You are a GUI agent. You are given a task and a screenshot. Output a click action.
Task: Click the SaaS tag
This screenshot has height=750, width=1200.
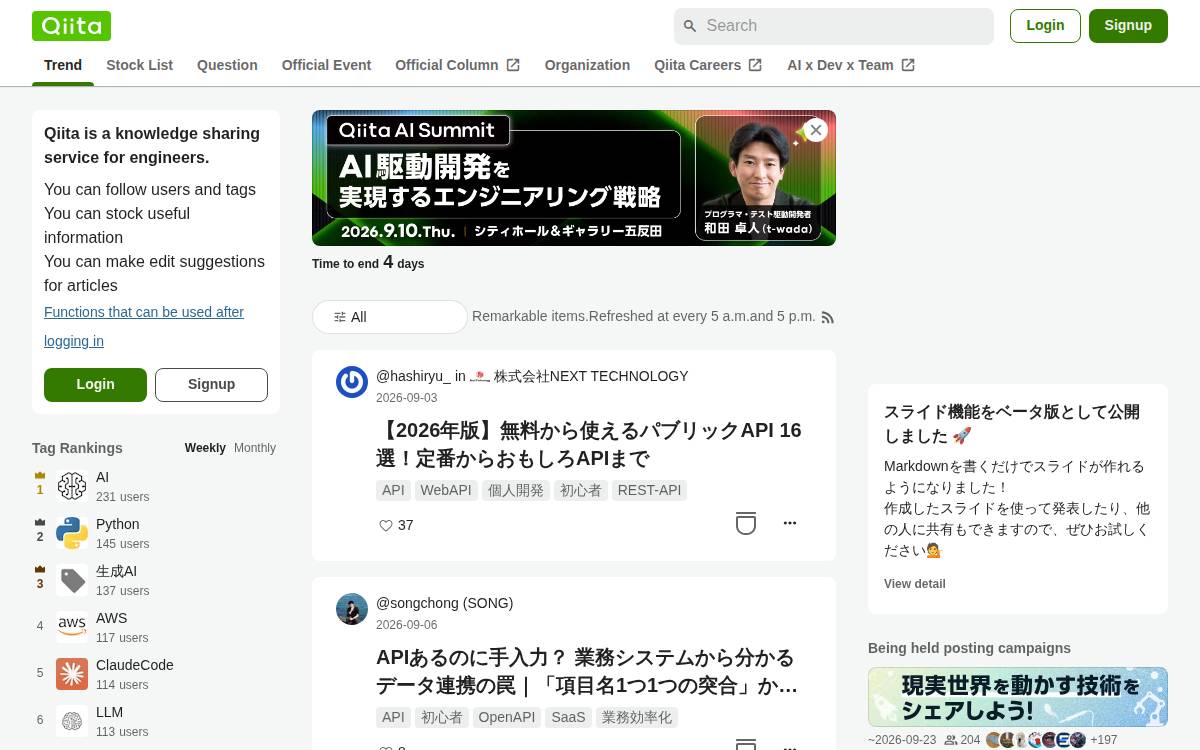[x=568, y=717]
